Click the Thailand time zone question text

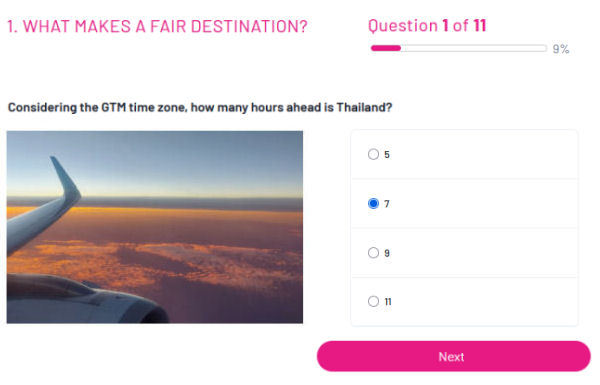click(x=200, y=108)
